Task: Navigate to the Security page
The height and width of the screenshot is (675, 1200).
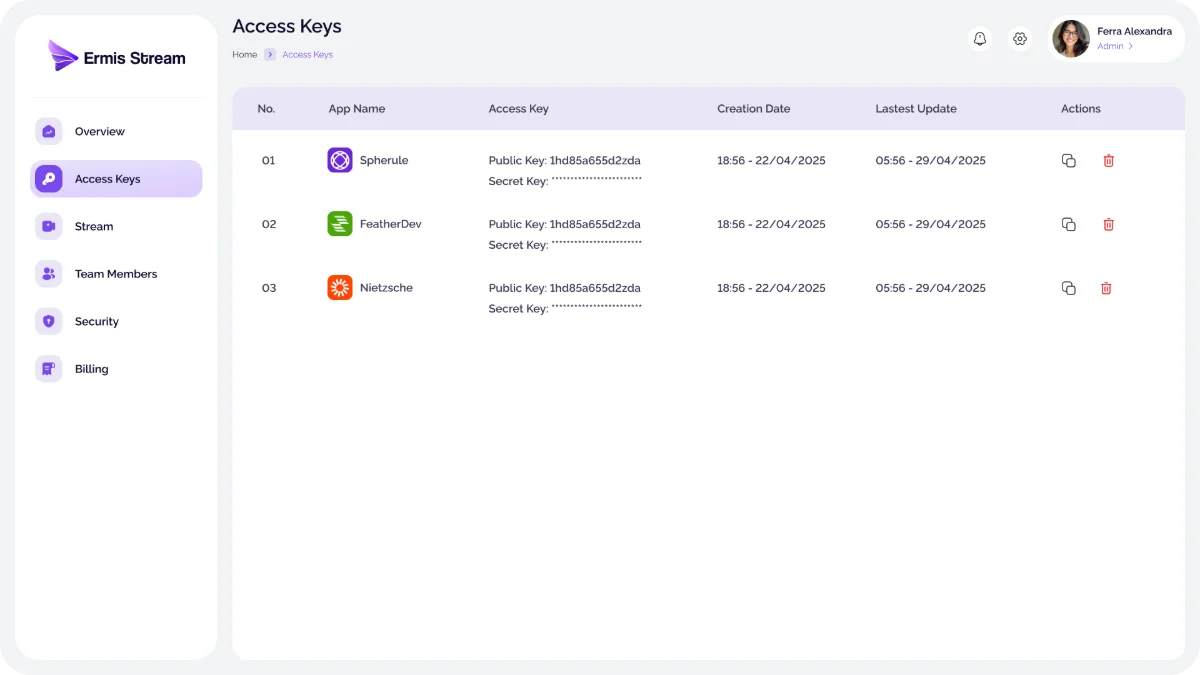Action: 96,322
